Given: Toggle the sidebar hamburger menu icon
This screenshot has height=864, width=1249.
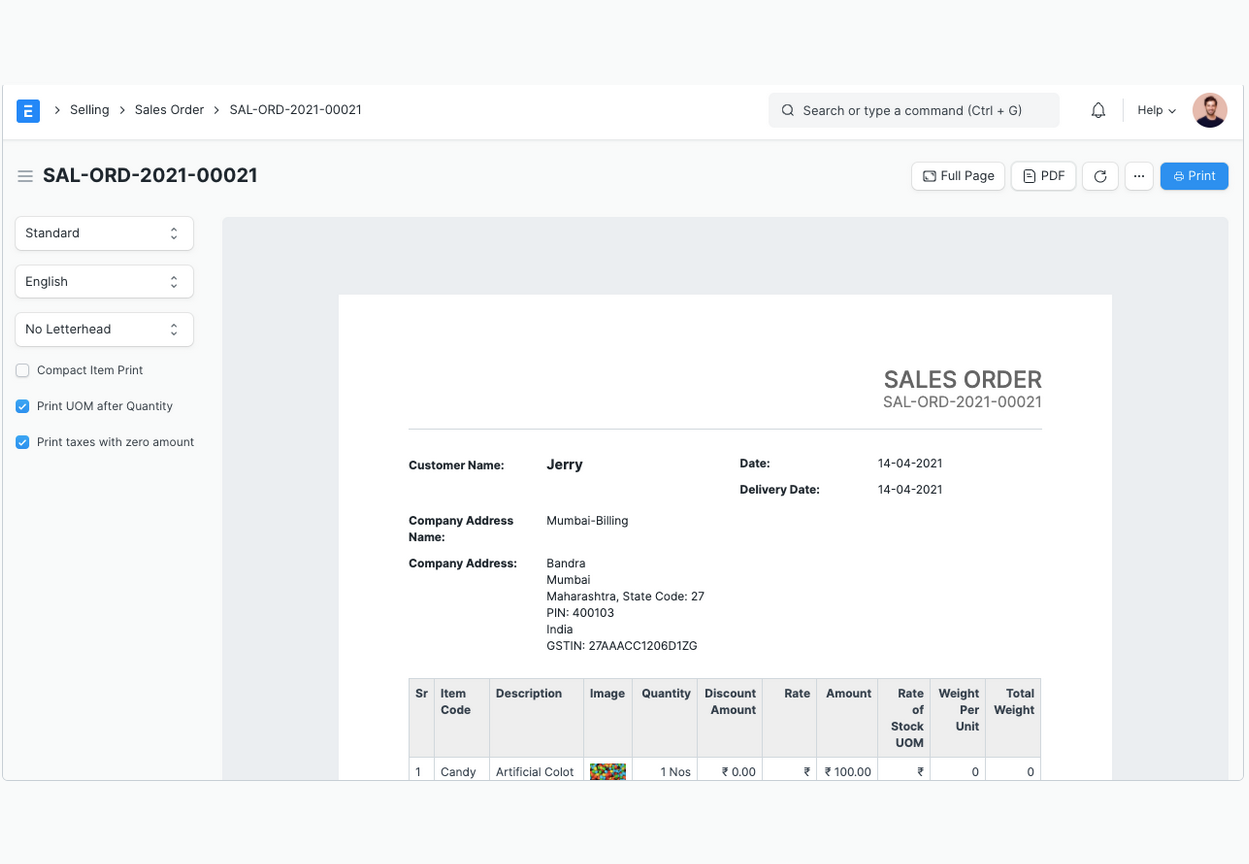Looking at the screenshot, I should [x=25, y=176].
